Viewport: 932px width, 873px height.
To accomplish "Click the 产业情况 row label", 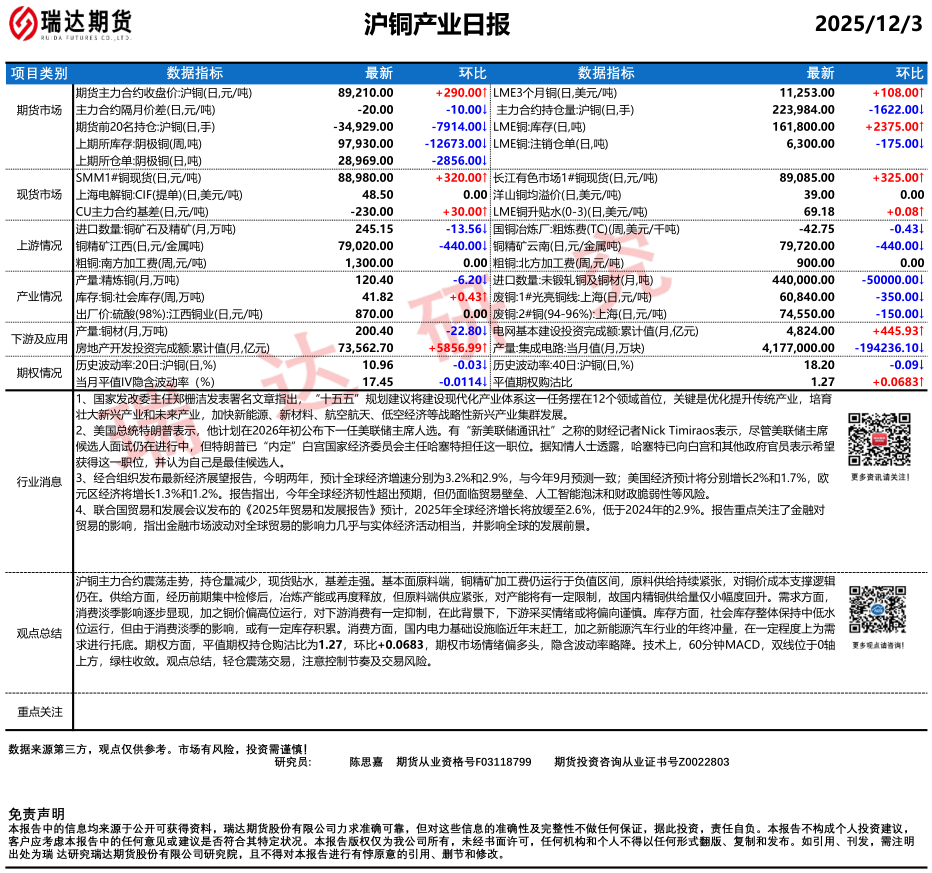I will (x=39, y=296).
